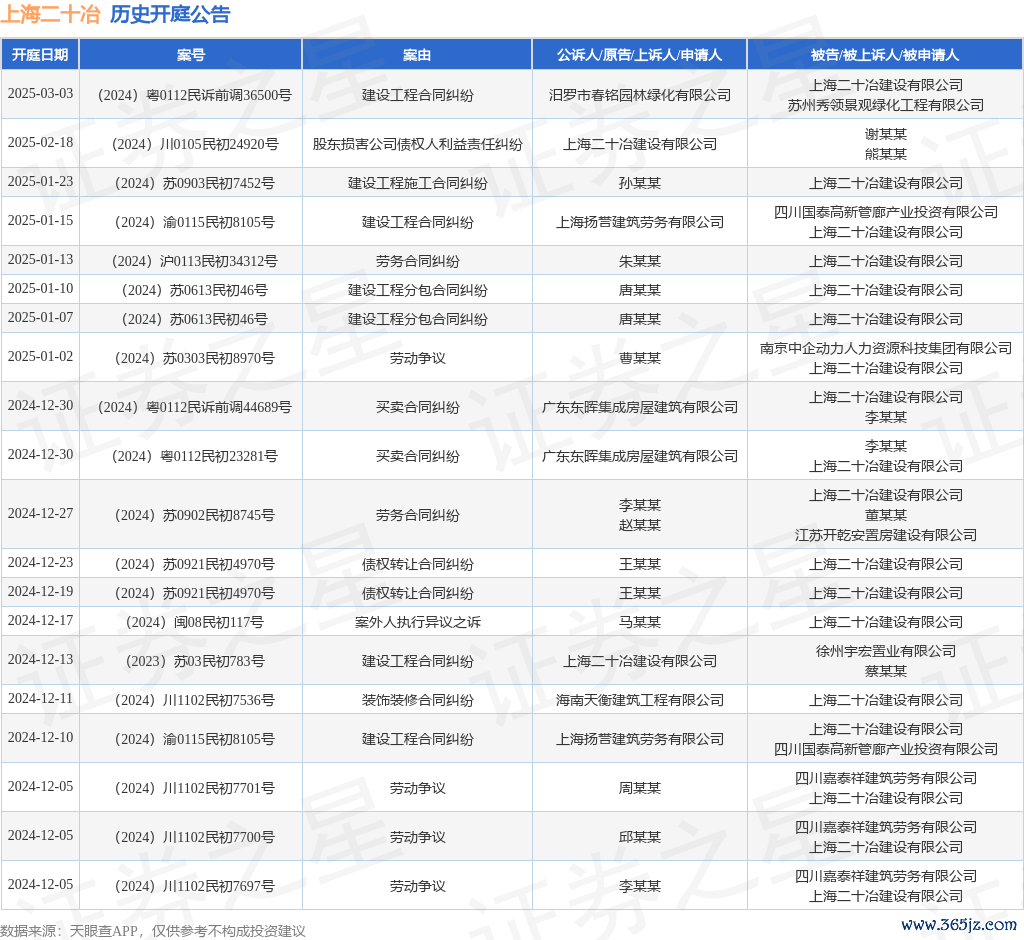Click defendant 苏州秀领景观绿化工程有限公司
The height and width of the screenshot is (940, 1024).
(x=886, y=105)
